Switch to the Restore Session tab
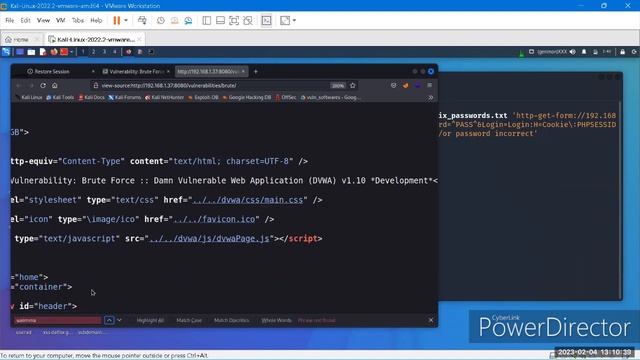The height and width of the screenshot is (360, 640). [53, 71]
